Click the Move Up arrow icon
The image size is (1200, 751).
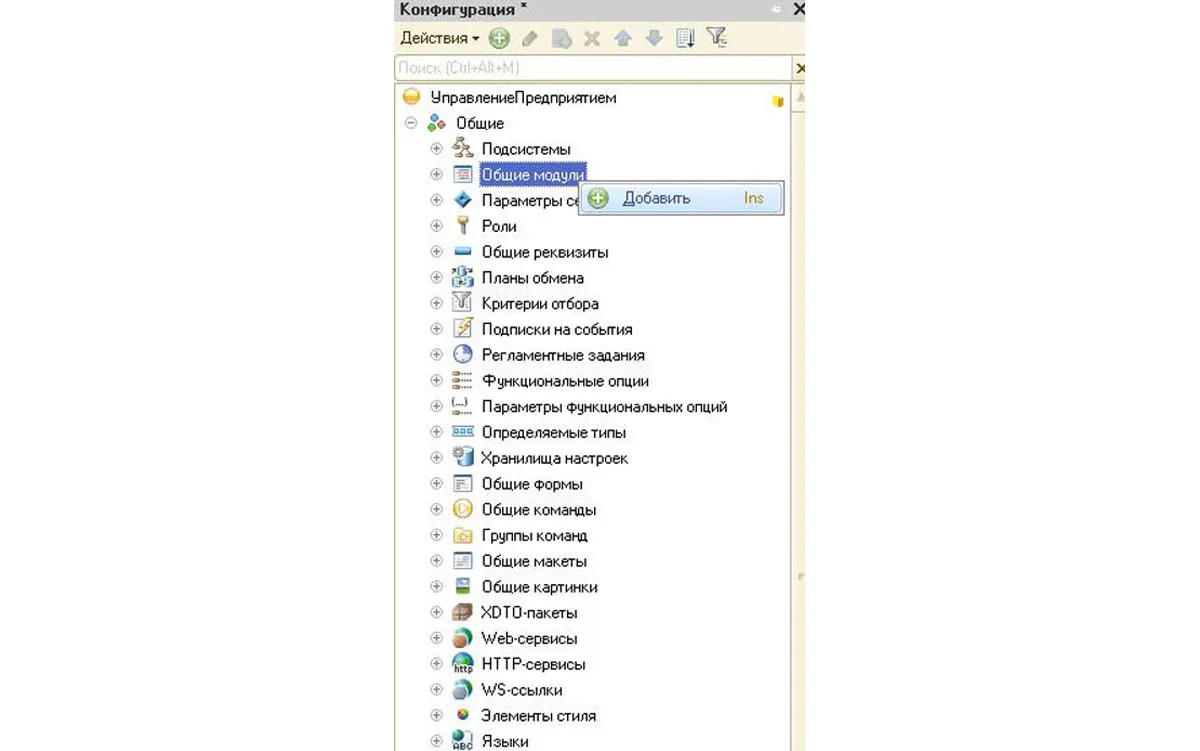(623, 39)
